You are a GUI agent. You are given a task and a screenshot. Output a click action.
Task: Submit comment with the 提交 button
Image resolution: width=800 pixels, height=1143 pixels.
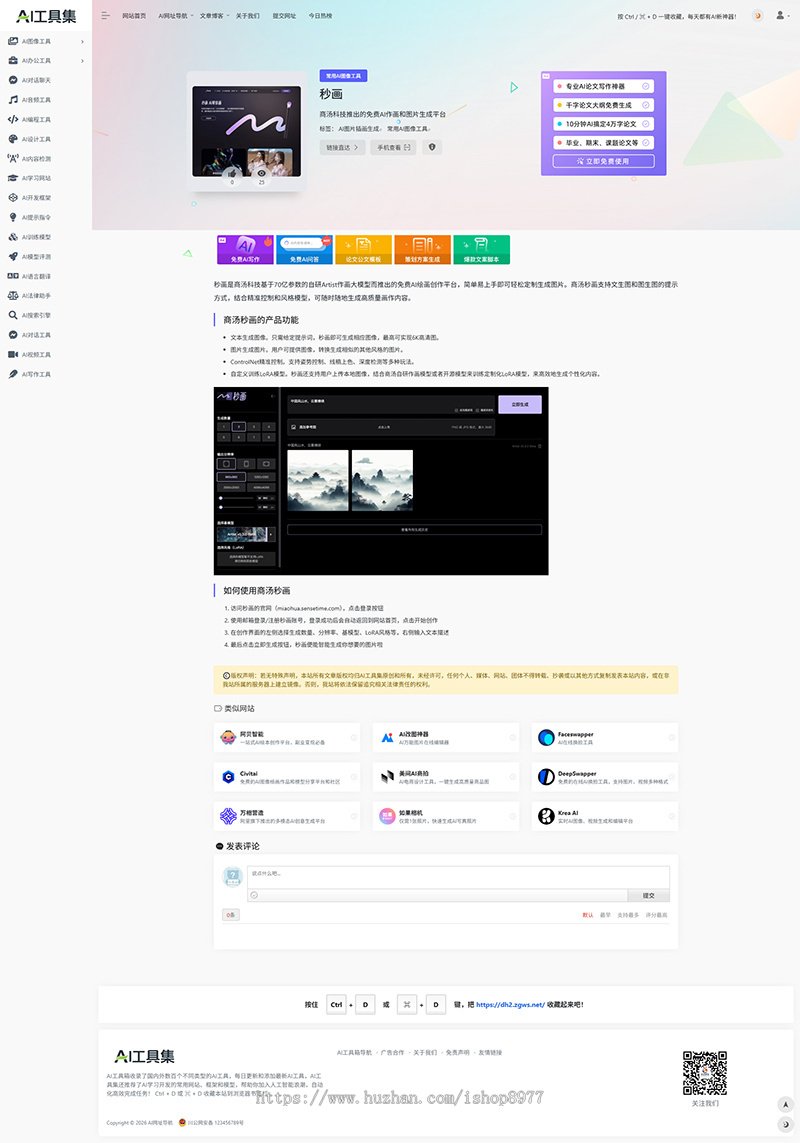[648, 895]
